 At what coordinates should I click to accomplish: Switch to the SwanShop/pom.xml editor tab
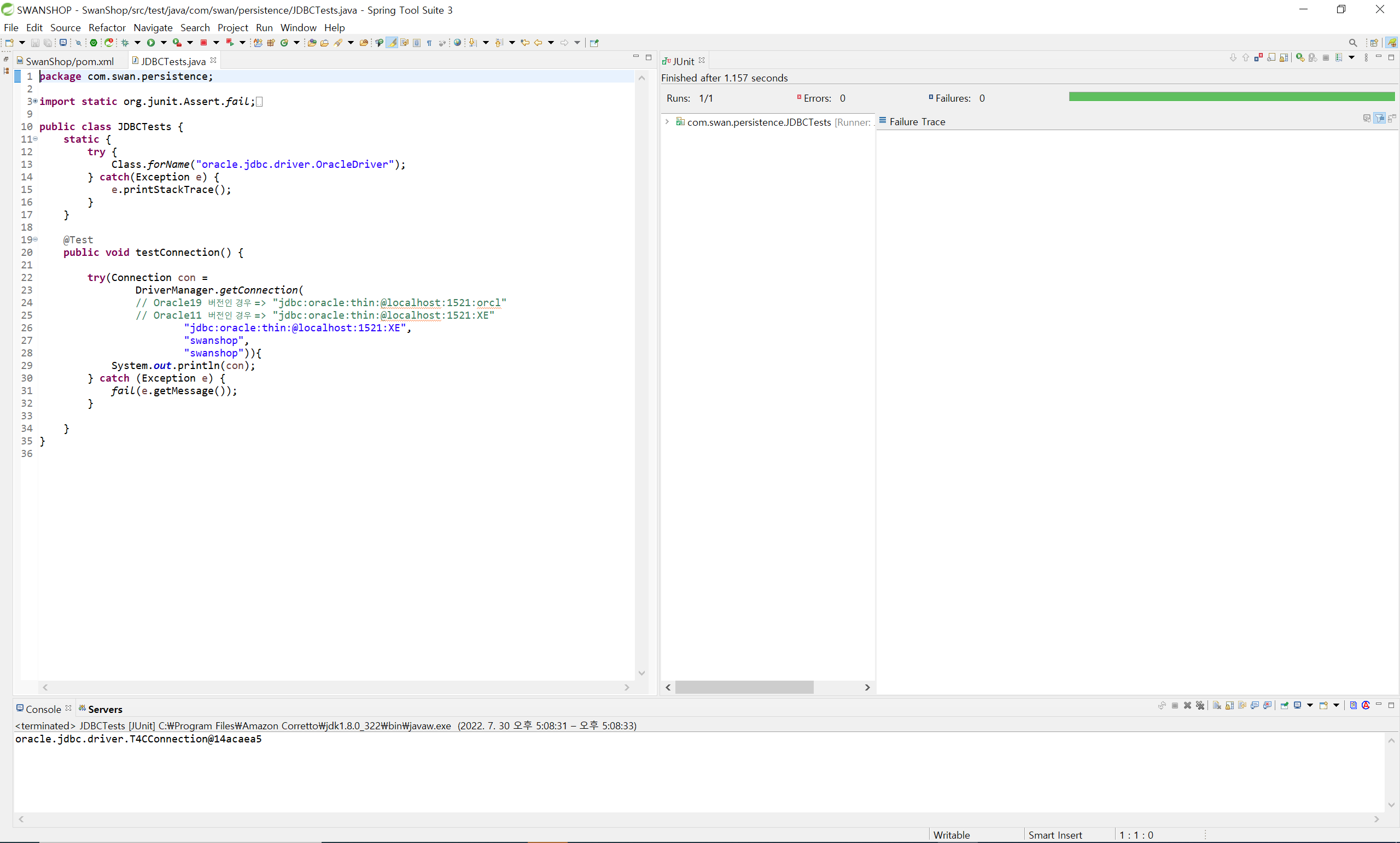coord(69,61)
